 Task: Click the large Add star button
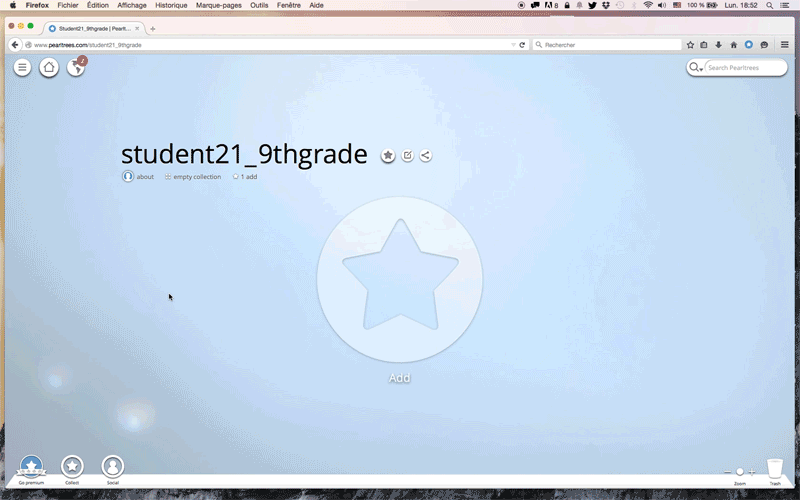click(x=400, y=280)
